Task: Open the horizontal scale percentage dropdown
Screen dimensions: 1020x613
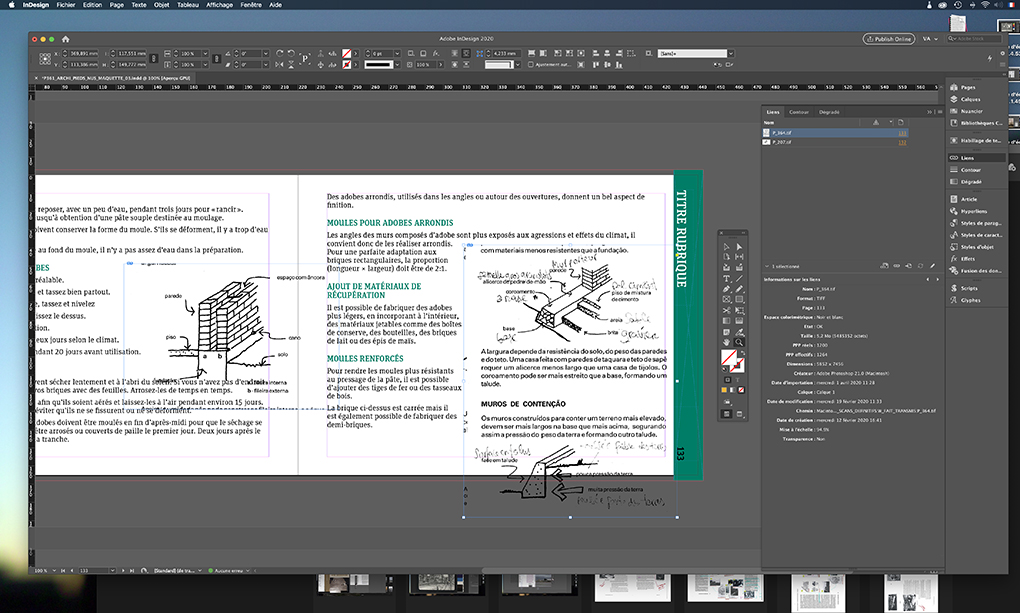Action: pyautogui.click(x=205, y=53)
